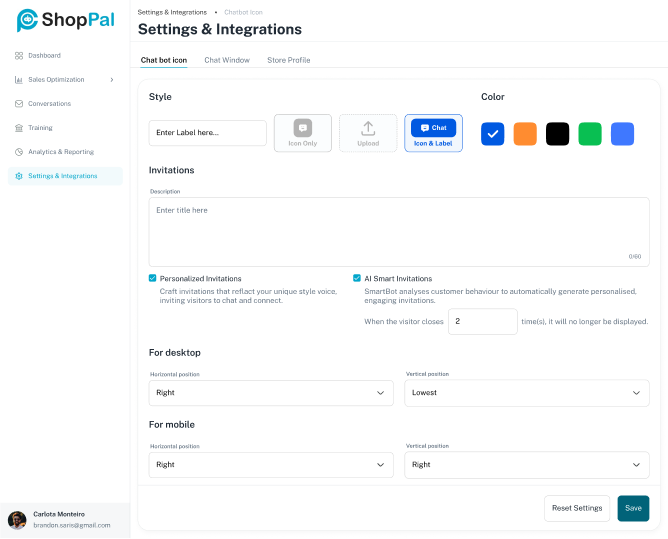The width and height of the screenshot is (668, 539).
Task: Click the Conversations envelope icon
Action: tap(19, 104)
